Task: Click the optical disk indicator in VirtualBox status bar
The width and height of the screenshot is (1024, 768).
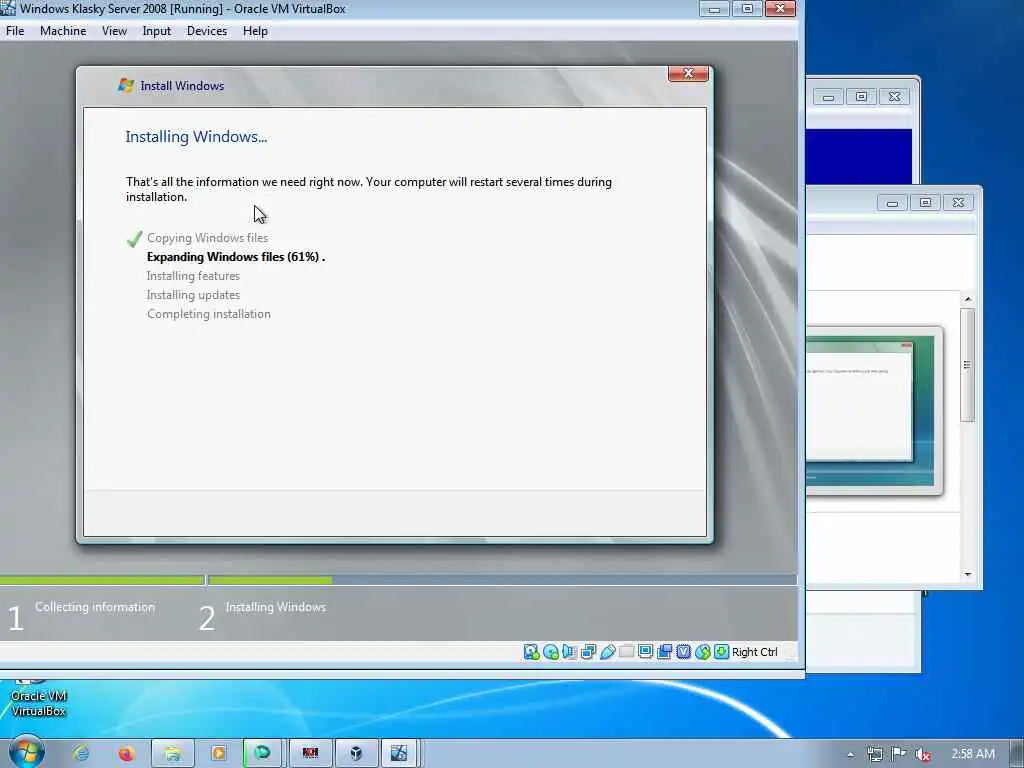Action: (x=551, y=652)
